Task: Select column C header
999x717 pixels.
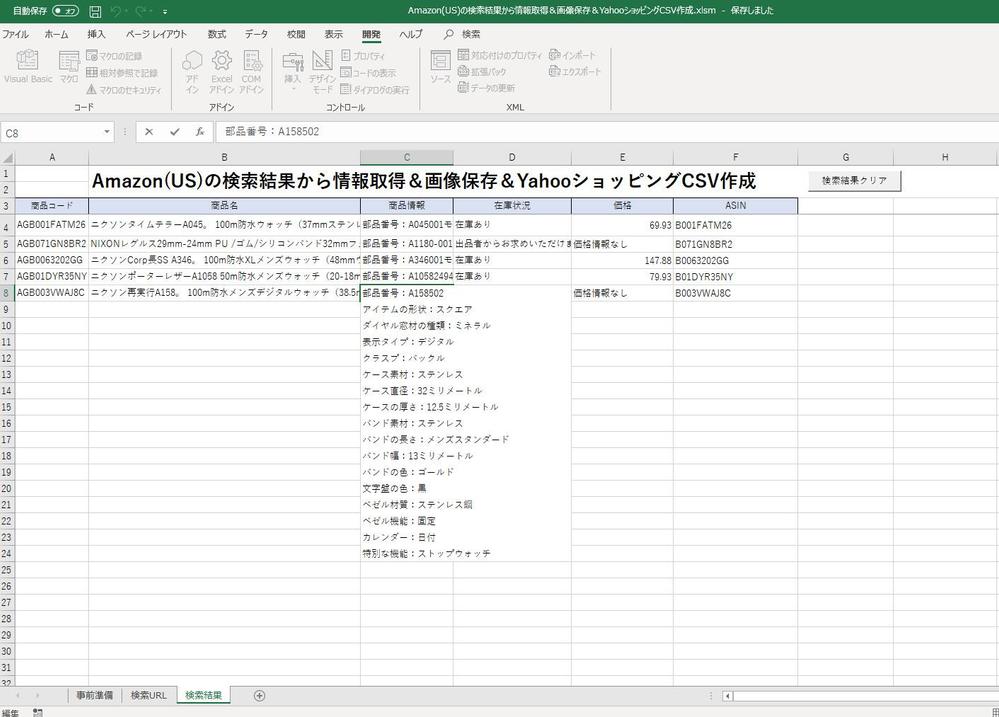Action: click(x=406, y=157)
